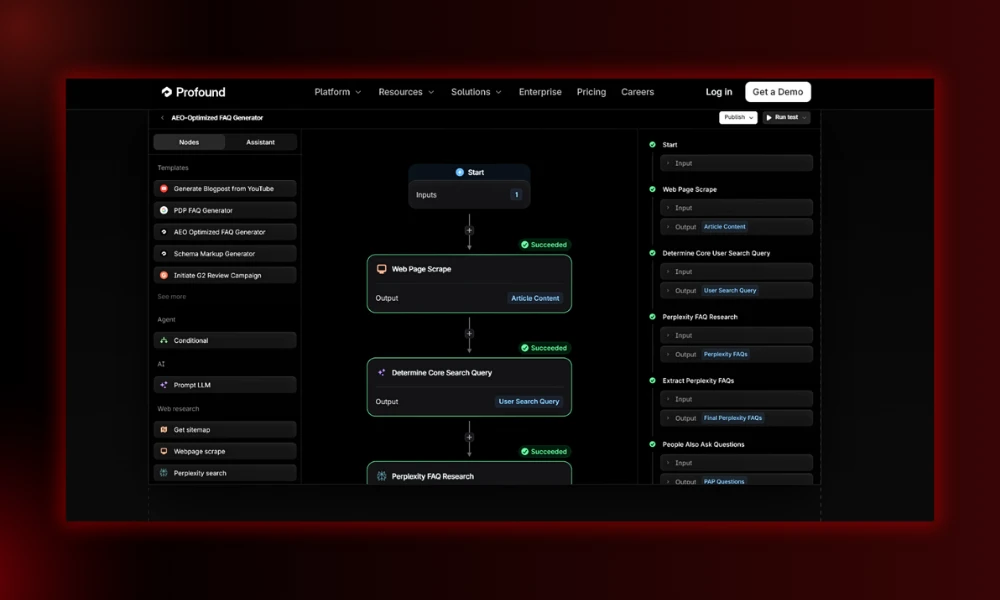The height and width of the screenshot is (600, 1000).
Task: Click the Web Page Scrape node monitor icon
Action: click(x=381, y=269)
